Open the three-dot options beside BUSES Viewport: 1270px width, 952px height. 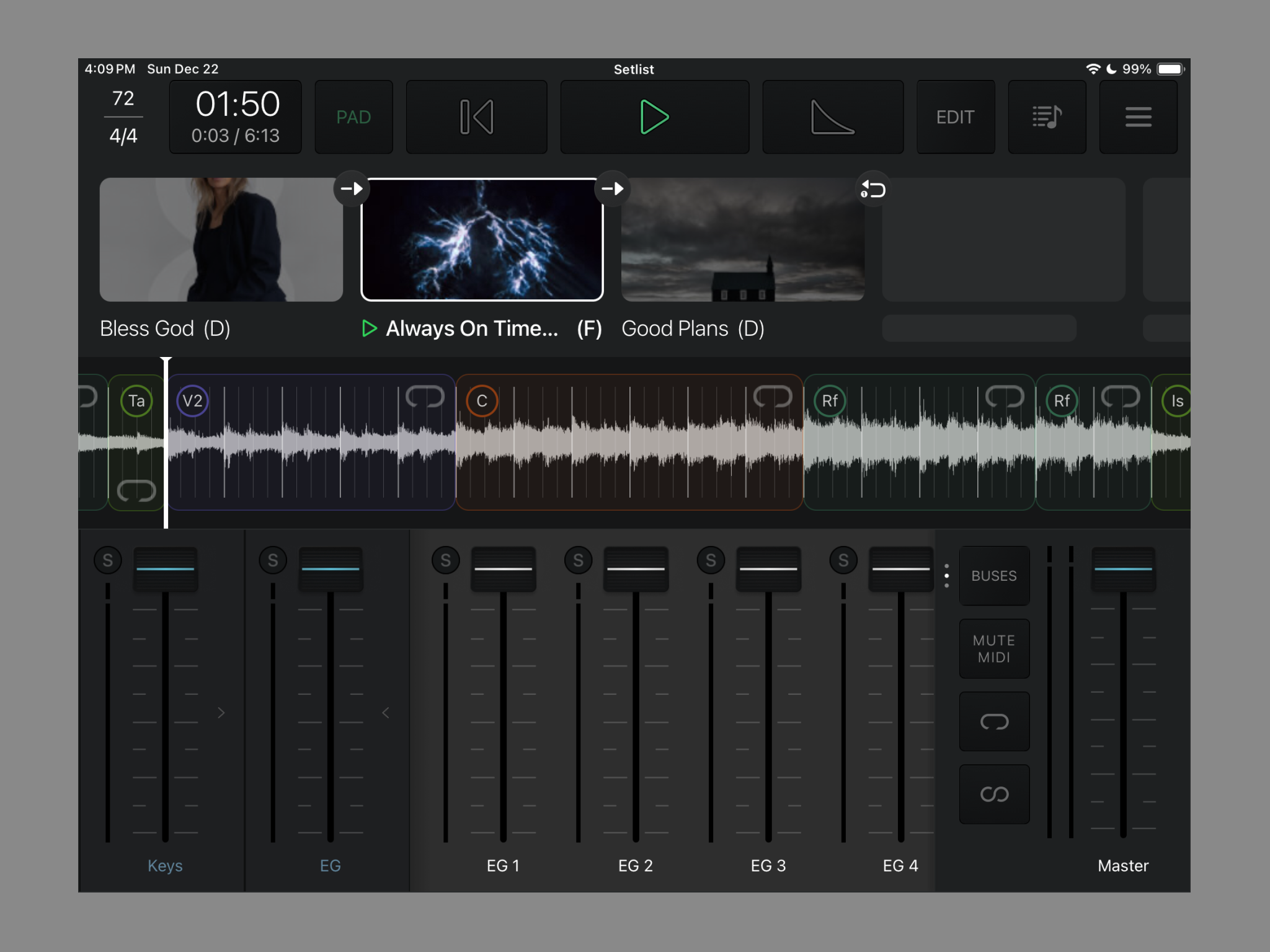click(x=947, y=575)
